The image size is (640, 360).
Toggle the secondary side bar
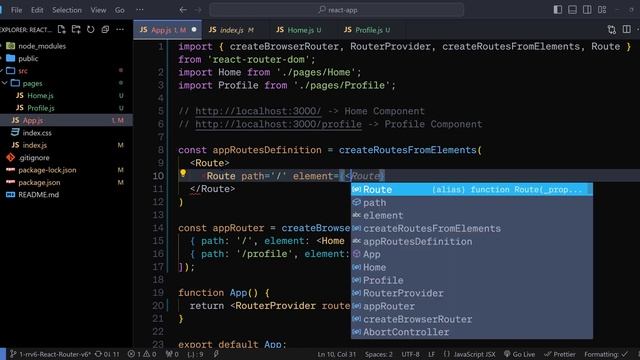point(587,10)
